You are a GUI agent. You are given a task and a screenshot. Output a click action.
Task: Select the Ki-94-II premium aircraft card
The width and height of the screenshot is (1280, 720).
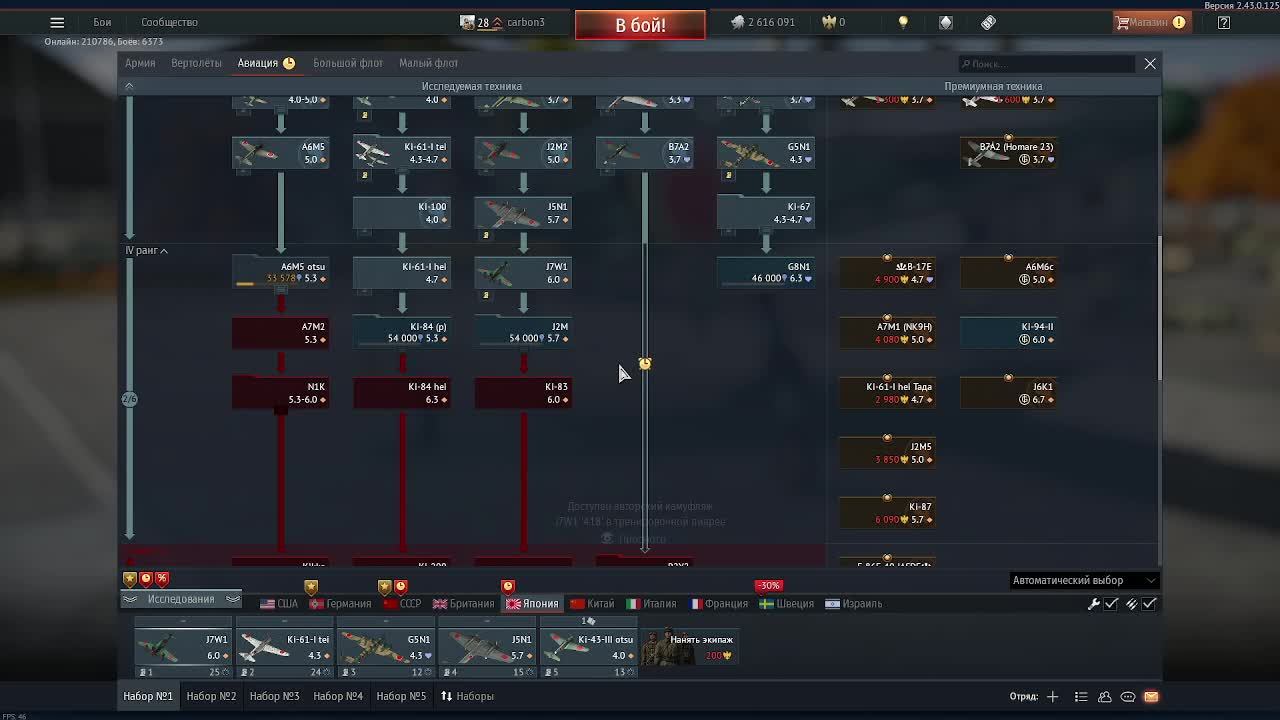point(1008,333)
